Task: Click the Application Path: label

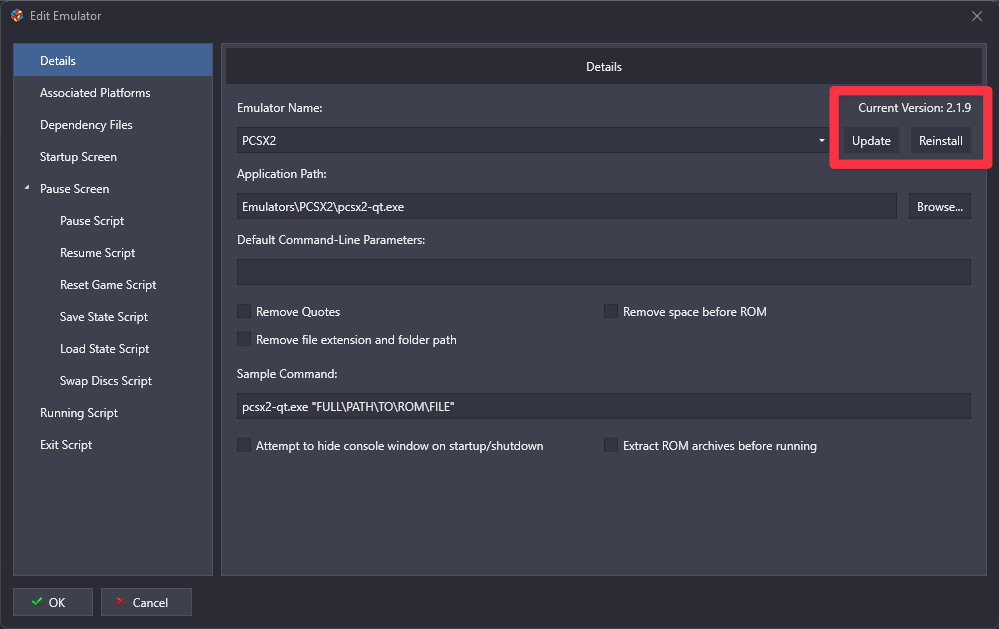Action: (x=282, y=174)
